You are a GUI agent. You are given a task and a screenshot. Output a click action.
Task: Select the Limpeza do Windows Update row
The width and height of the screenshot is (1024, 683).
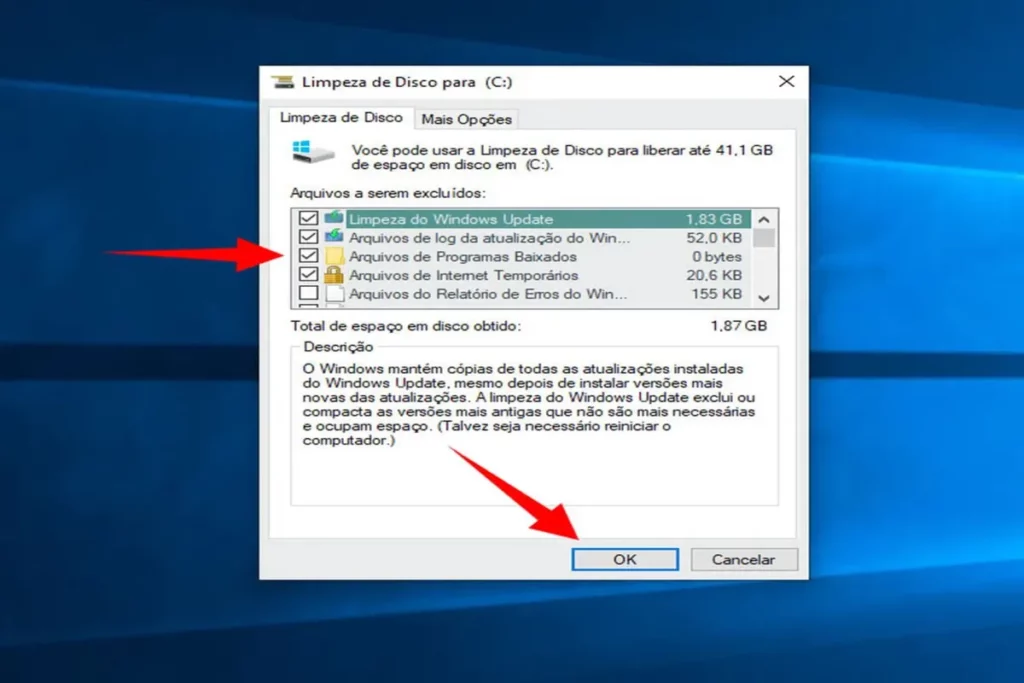[521, 219]
